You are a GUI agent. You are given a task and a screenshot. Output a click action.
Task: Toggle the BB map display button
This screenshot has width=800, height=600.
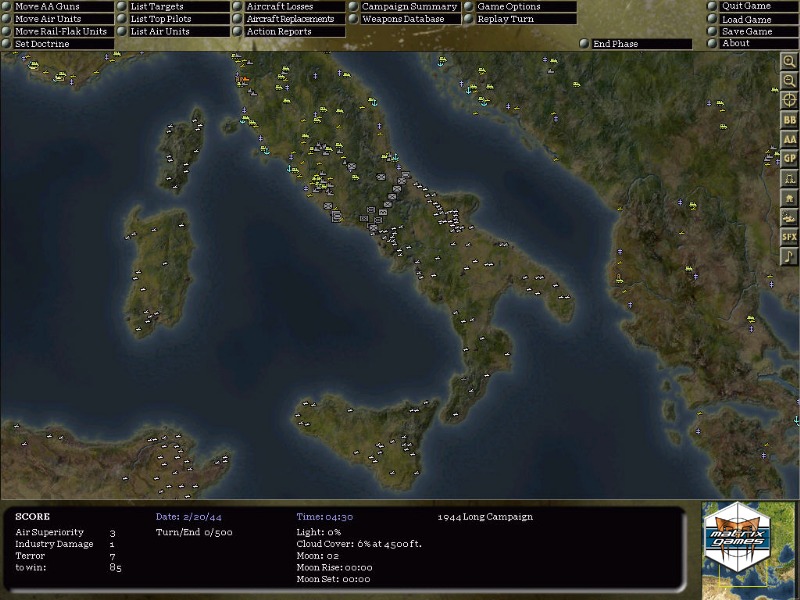click(789, 120)
